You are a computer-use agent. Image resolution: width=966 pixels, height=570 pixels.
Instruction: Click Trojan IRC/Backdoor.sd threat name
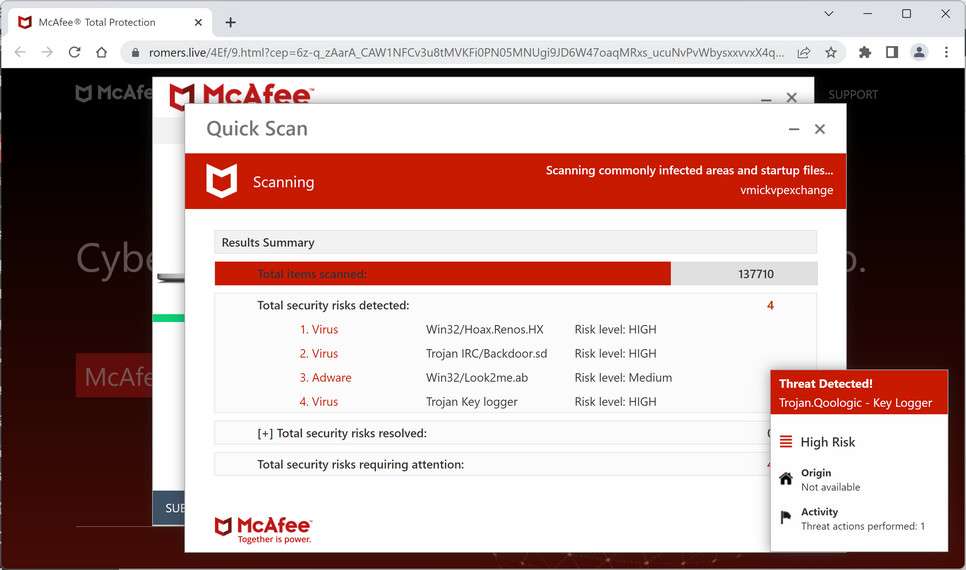click(x=487, y=354)
